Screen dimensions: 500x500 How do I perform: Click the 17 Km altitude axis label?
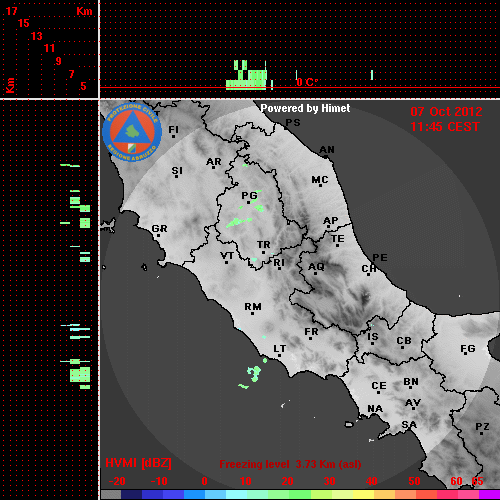coord(11,11)
